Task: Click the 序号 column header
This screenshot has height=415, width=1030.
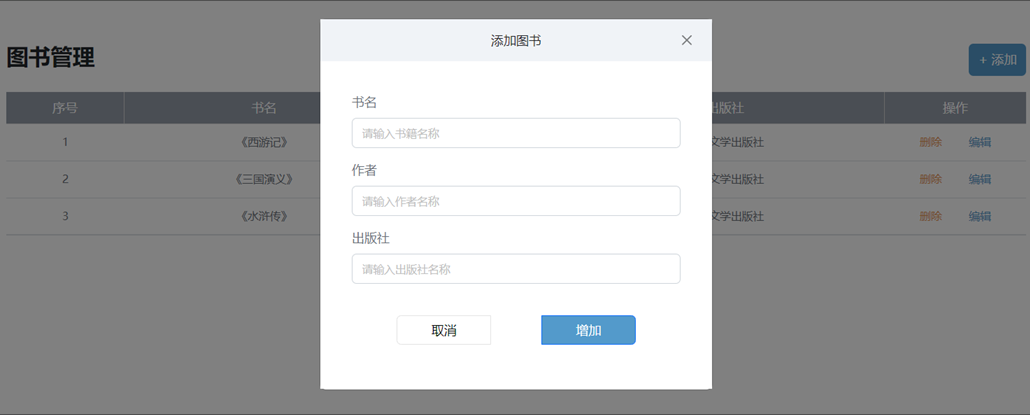Action: [65, 108]
